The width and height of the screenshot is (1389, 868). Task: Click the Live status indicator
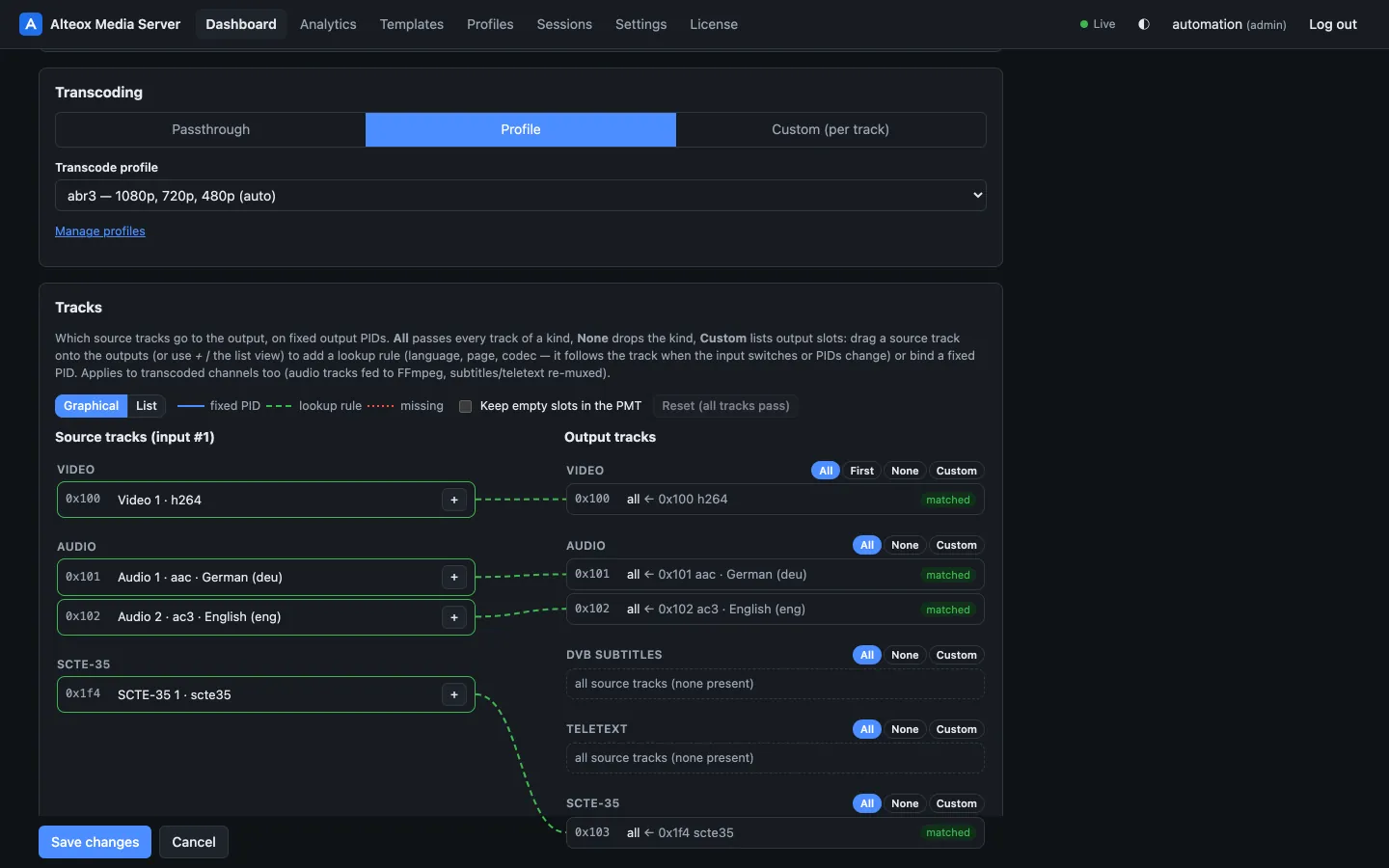1098,24
